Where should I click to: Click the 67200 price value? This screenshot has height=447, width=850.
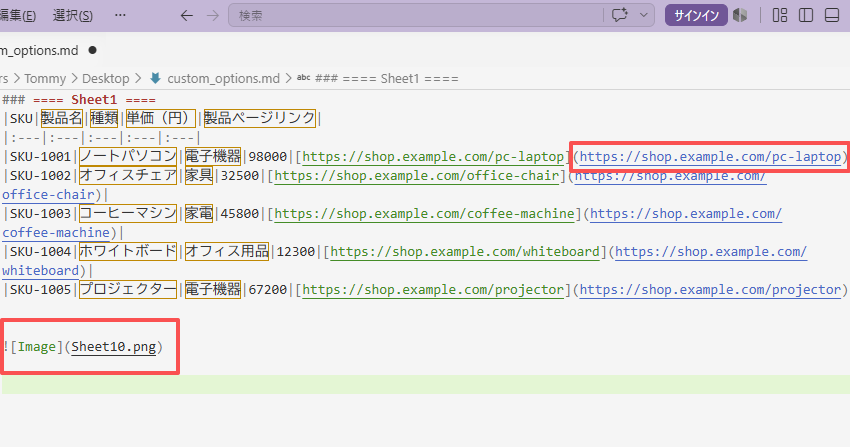(x=268, y=289)
